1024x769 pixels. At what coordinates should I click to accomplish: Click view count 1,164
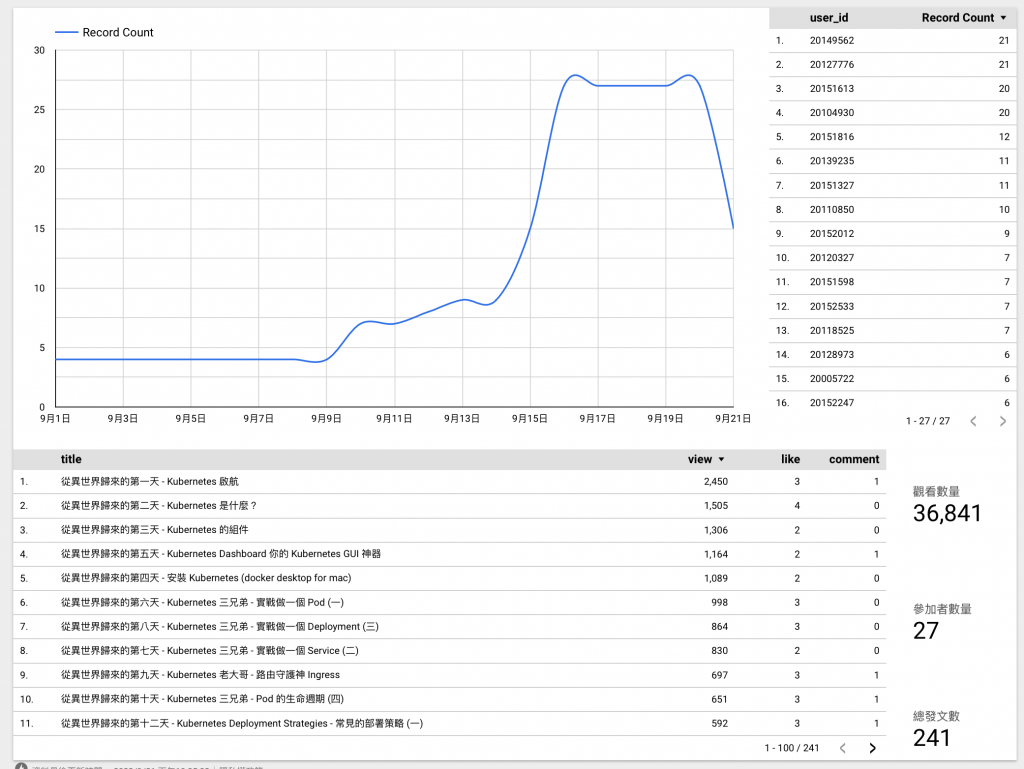coord(716,554)
